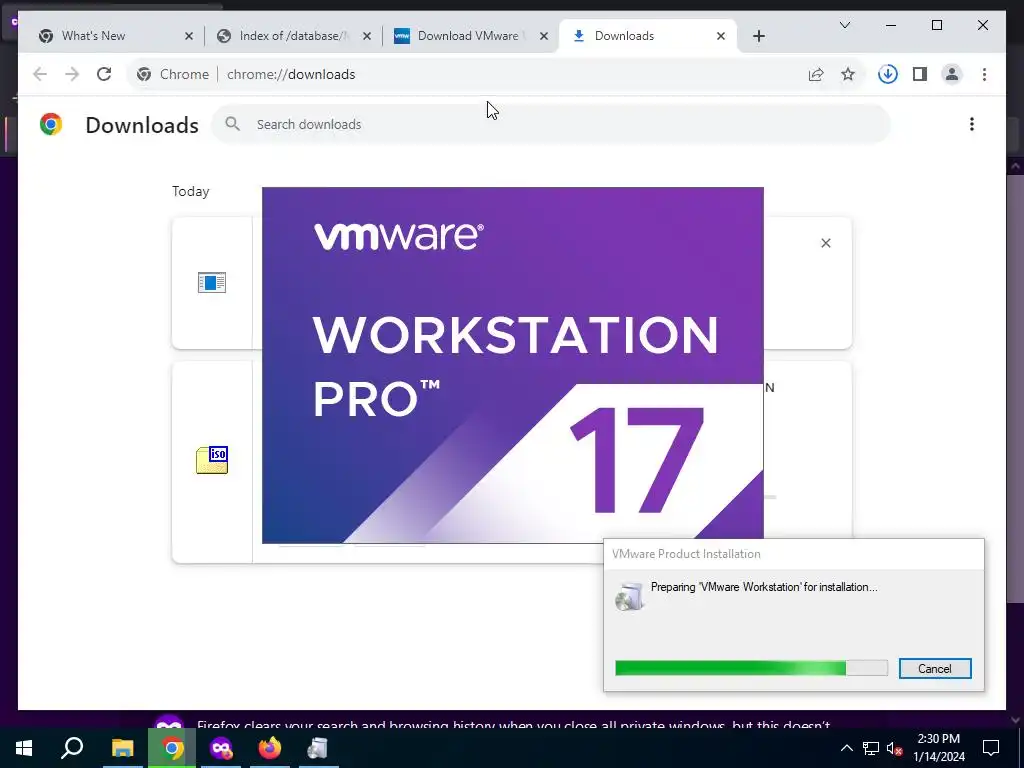The height and width of the screenshot is (768, 1024).
Task: Open the downloads bubble in toolbar
Action: pyautogui.click(x=888, y=74)
